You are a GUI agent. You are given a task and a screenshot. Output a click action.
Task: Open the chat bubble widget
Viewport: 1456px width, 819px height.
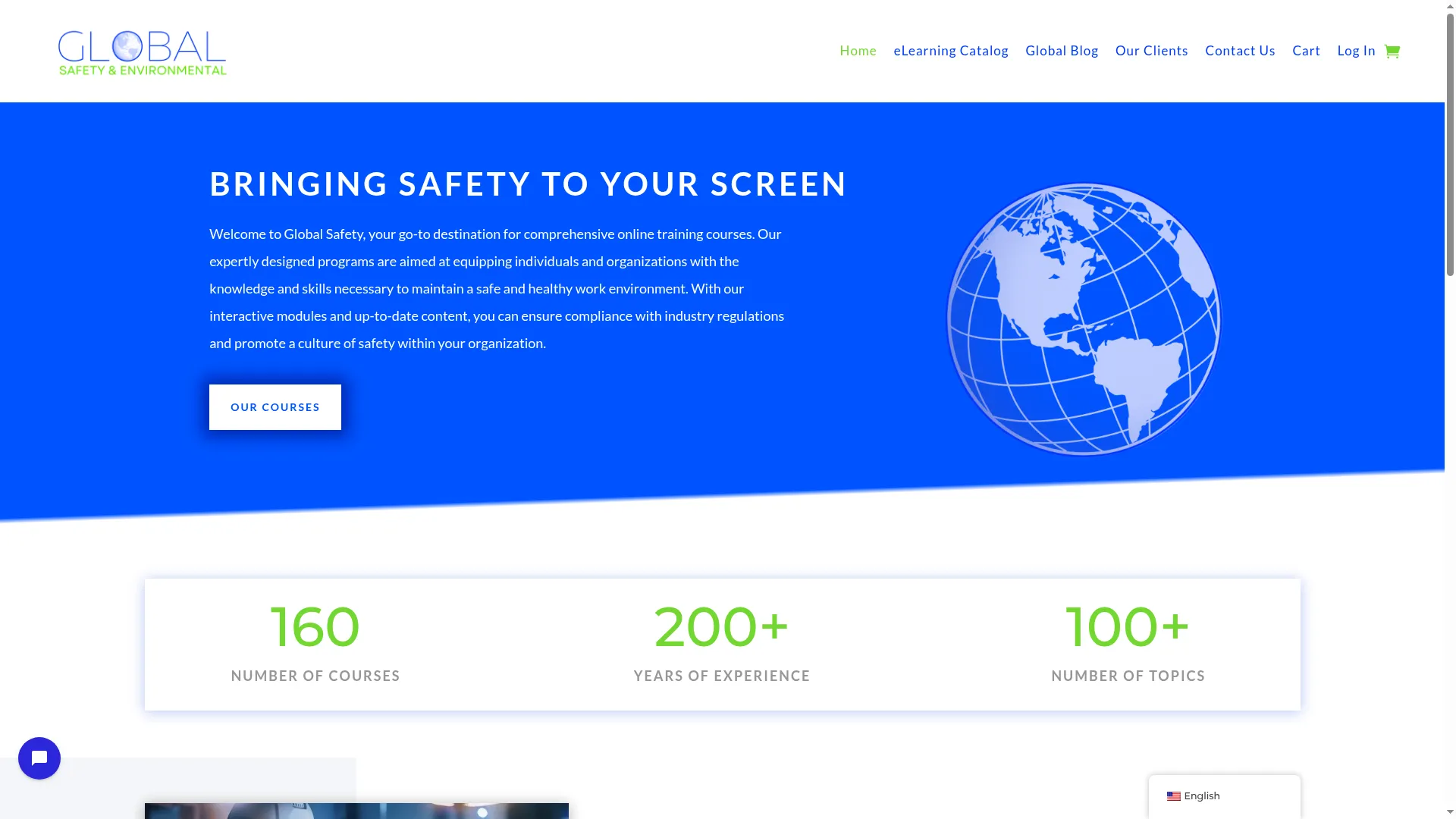click(x=39, y=758)
